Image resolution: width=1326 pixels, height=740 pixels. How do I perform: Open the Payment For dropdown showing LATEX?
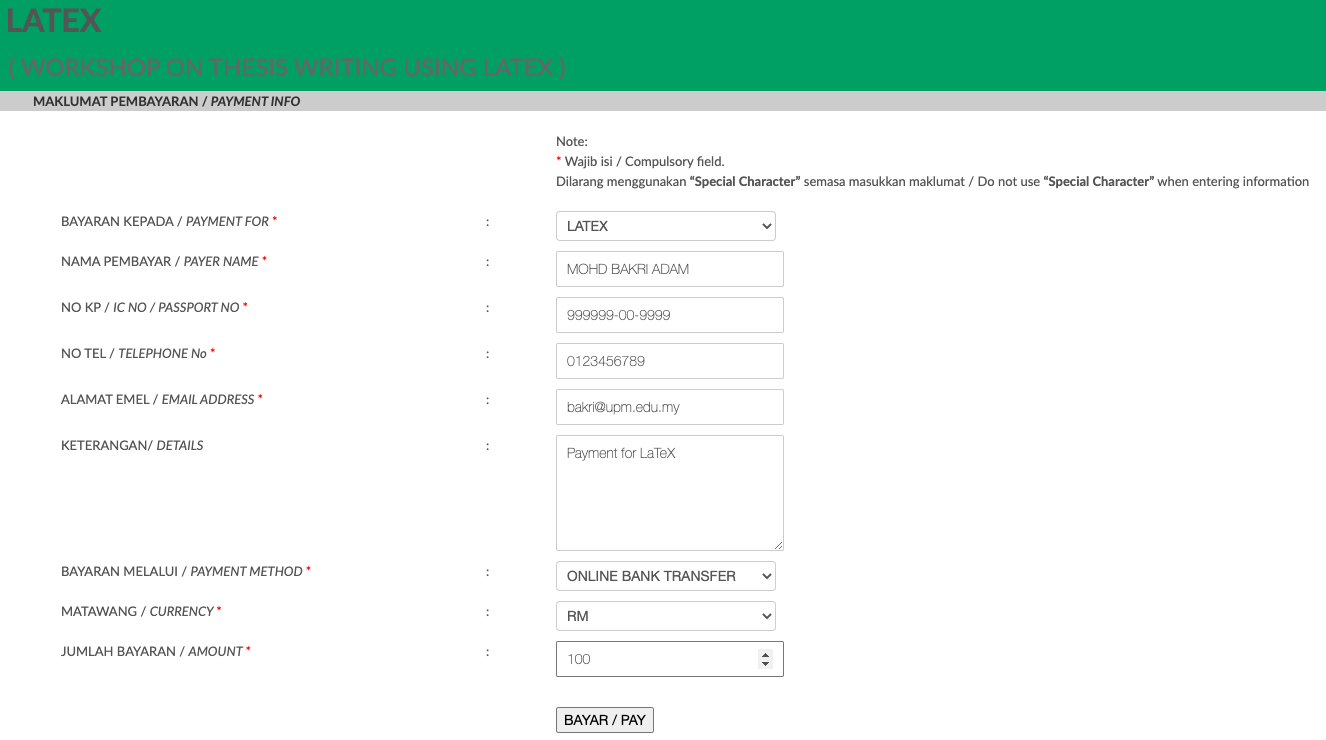665,226
